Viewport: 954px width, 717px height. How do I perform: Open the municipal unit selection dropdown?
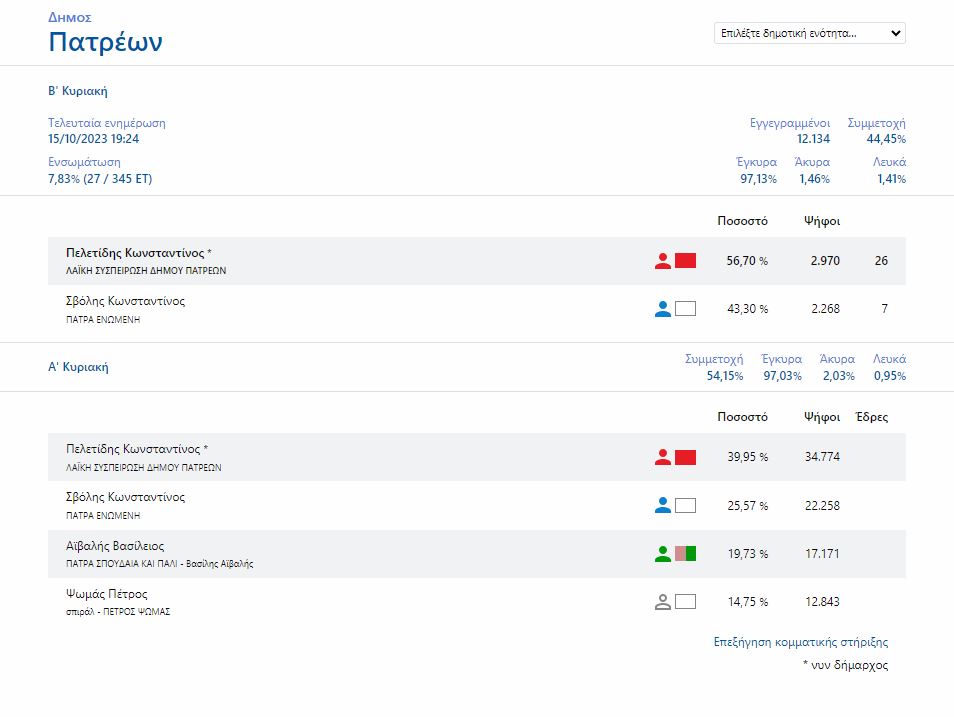(810, 33)
